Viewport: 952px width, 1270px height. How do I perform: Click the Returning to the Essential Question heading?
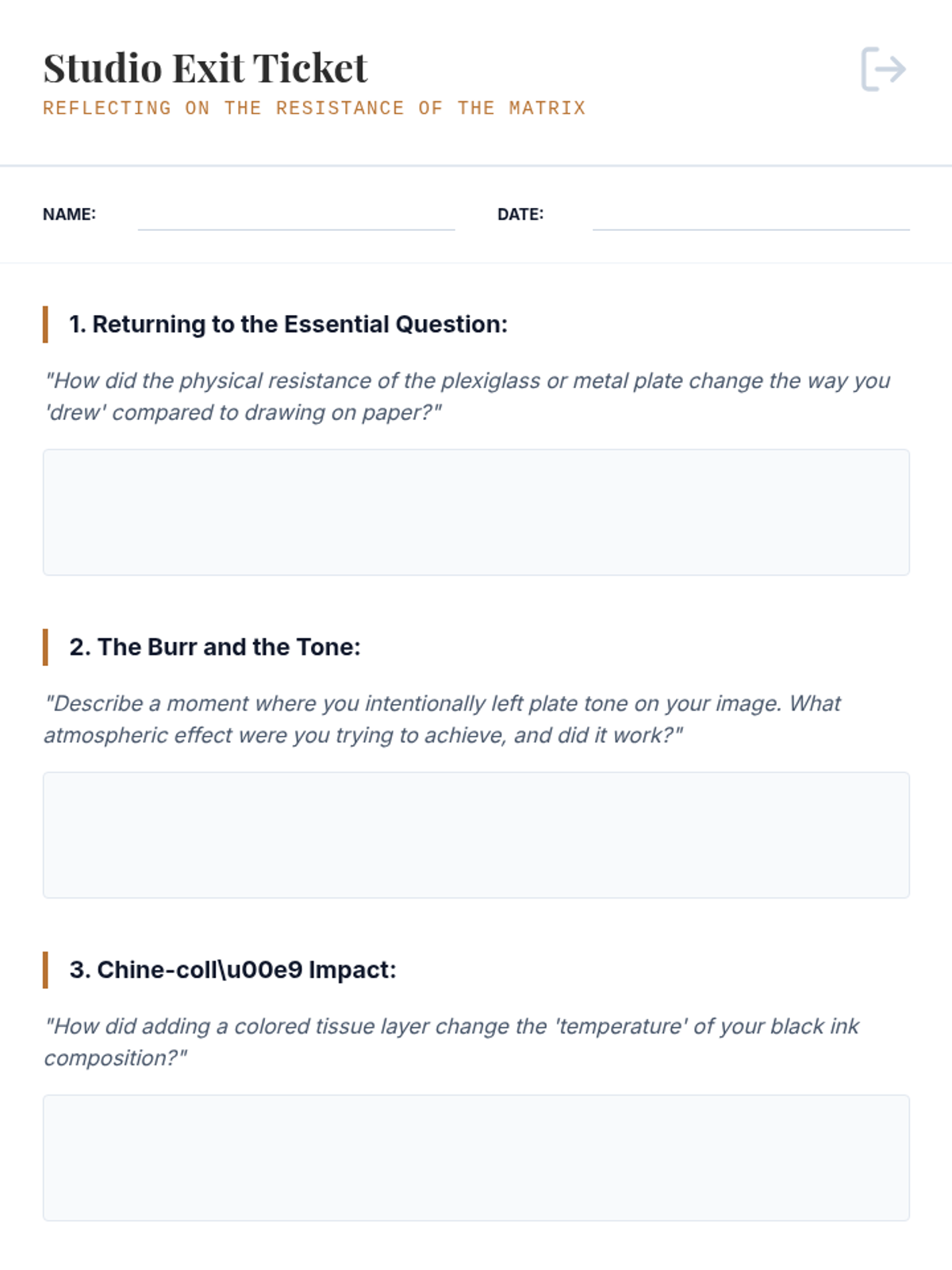tap(288, 325)
